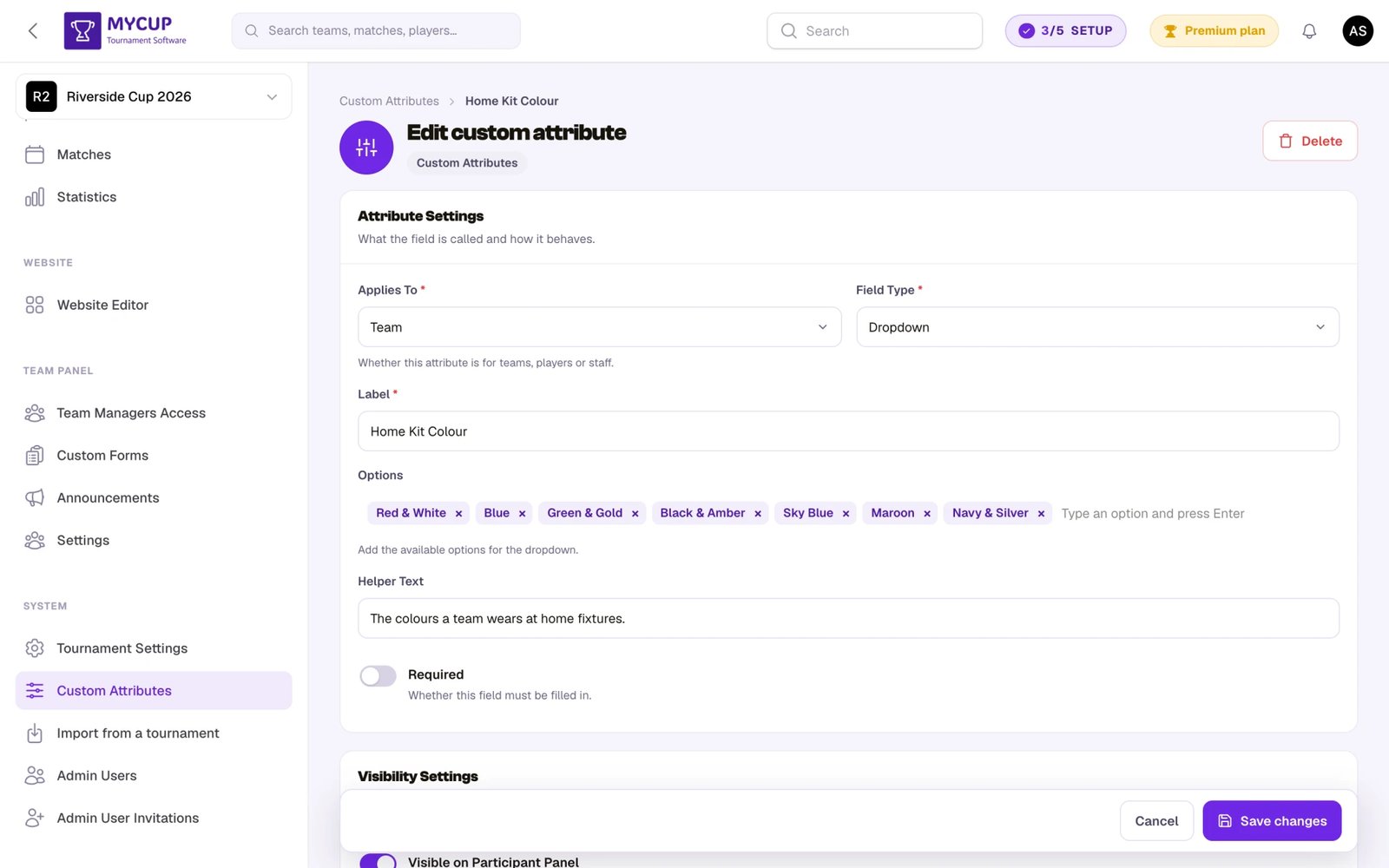Open Announcements page
The width and height of the screenshot is (1389, 868).
click(x=154, y=498)
